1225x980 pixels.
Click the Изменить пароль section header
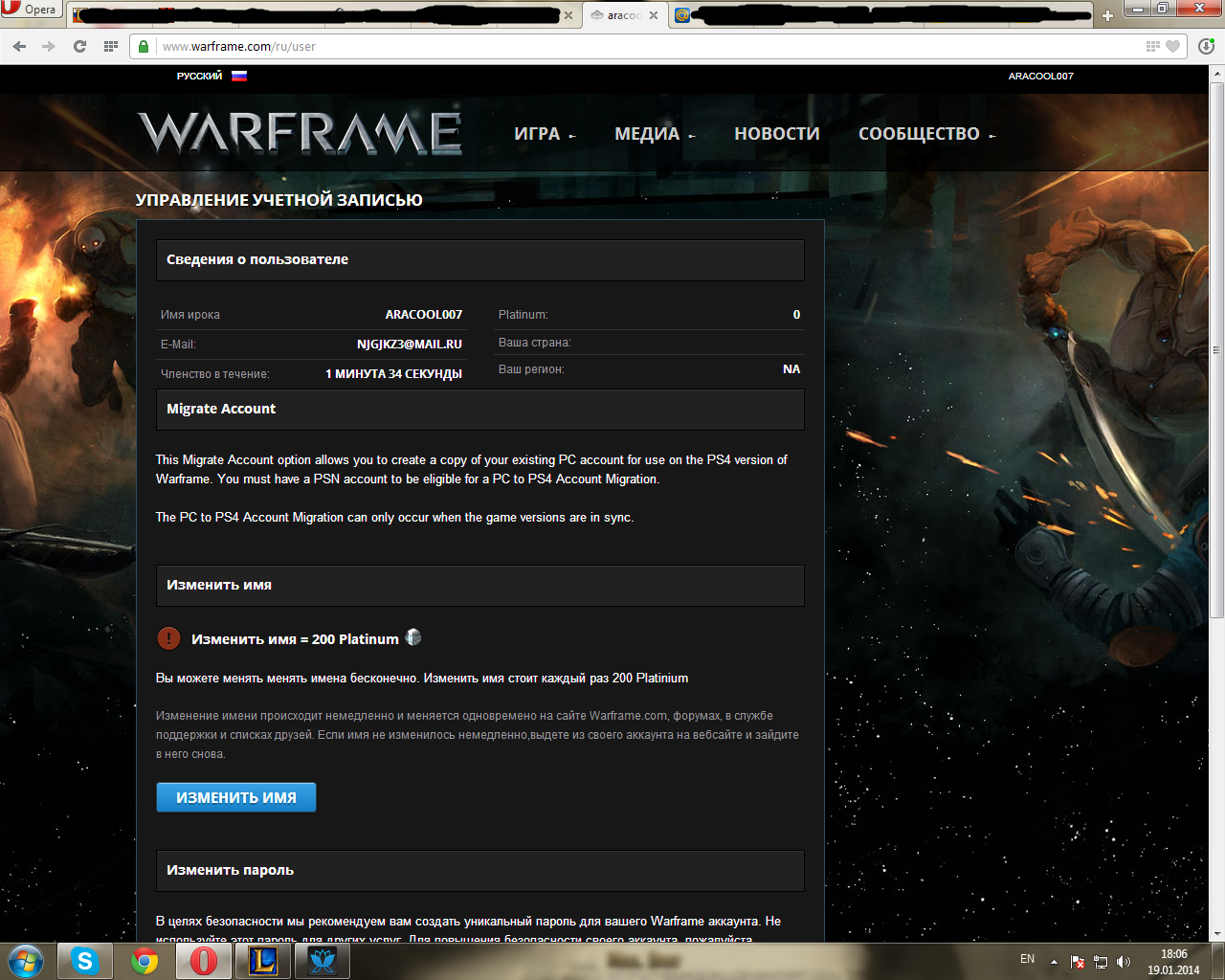[480, 870]
